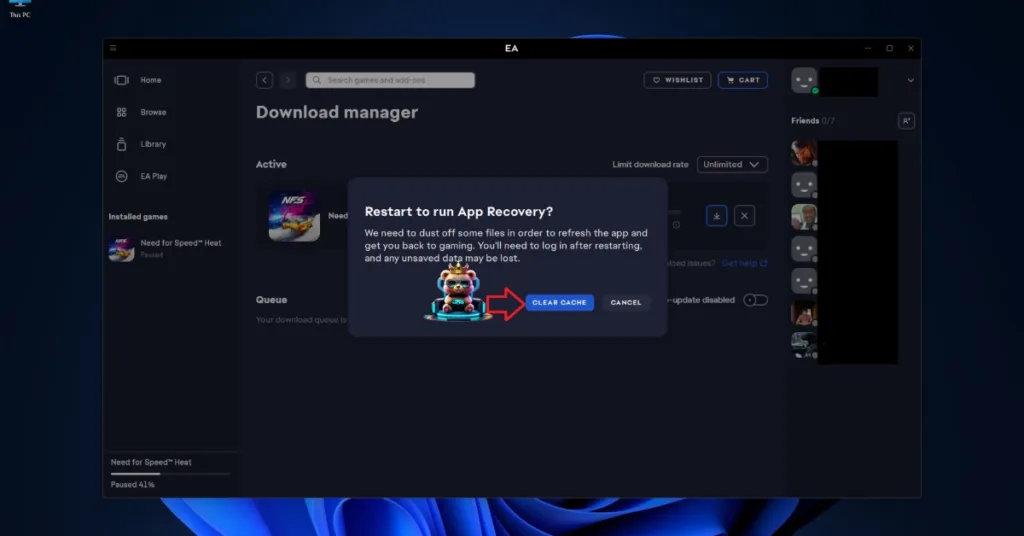The image size is (1024, 536).
Task: Click the download info icon in Active row
Action: click(x=676, y=225)
